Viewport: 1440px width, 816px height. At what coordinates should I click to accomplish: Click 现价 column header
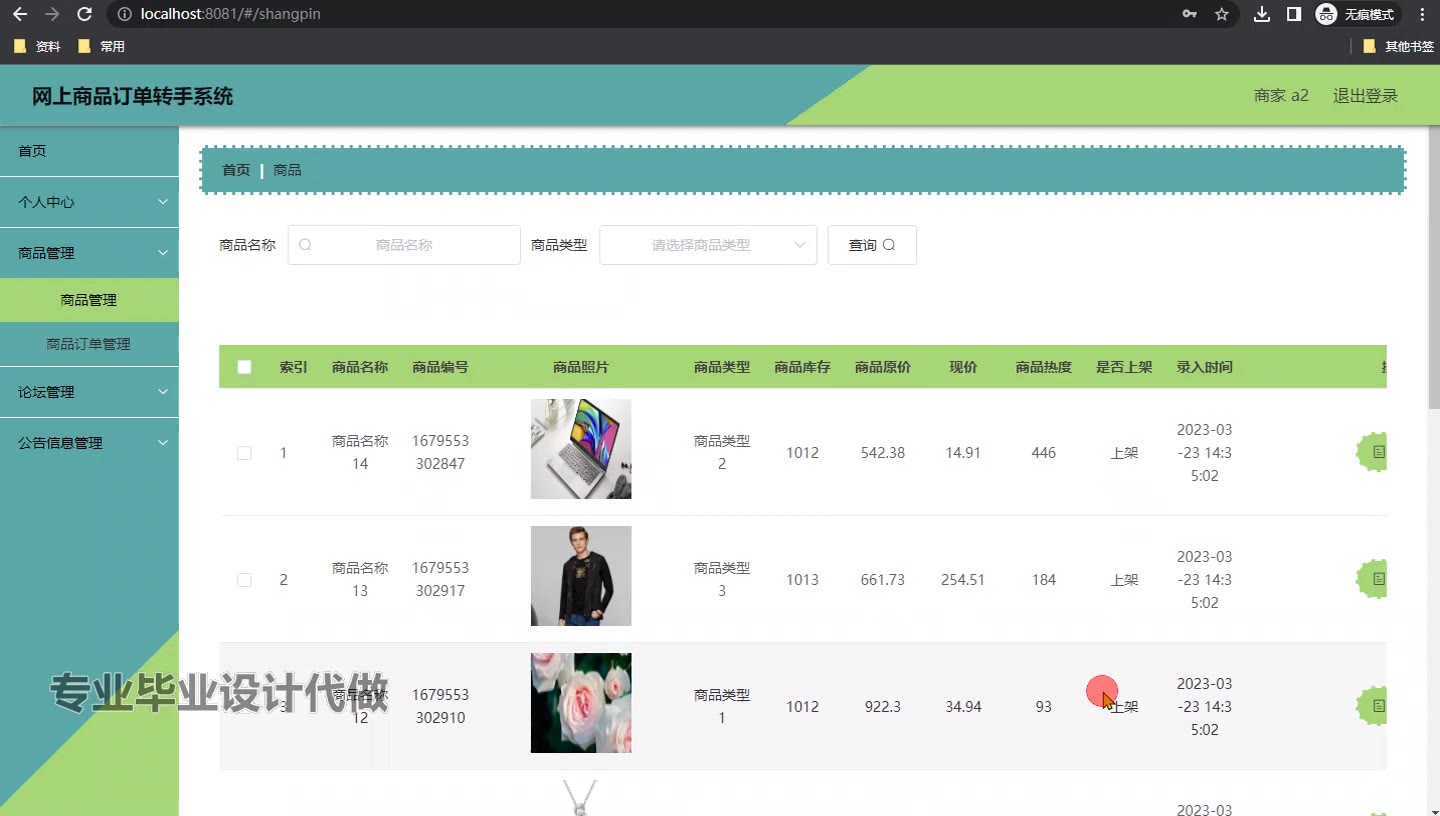coord(963,367)
